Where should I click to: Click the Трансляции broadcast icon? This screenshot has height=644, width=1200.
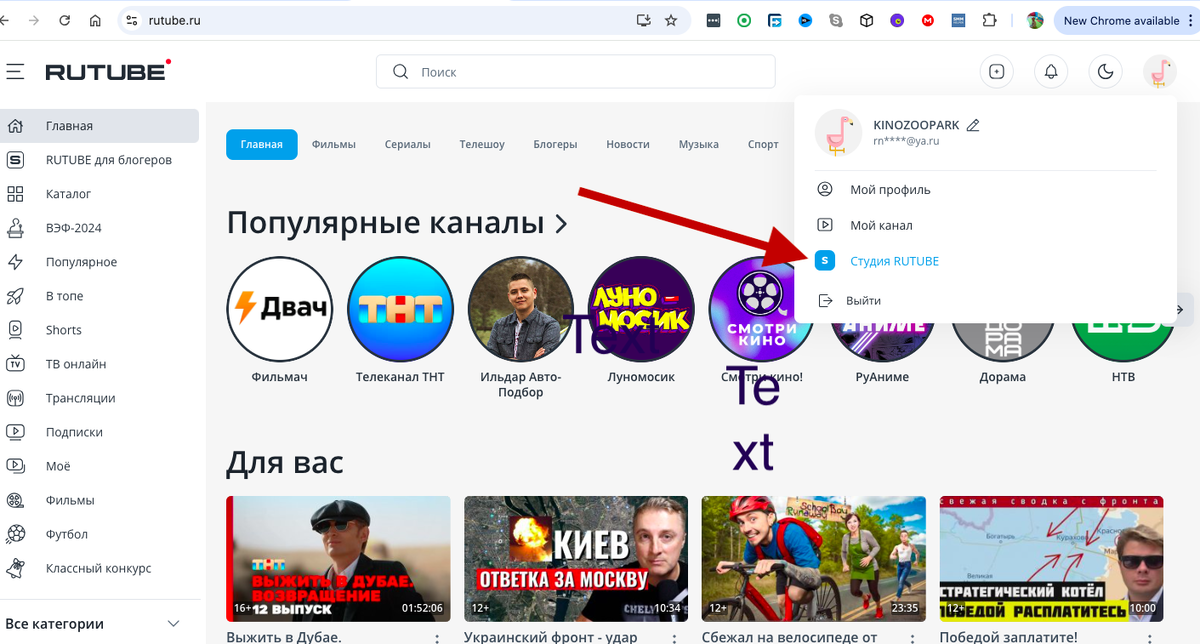pyautogui.click(x=16, y=398)
